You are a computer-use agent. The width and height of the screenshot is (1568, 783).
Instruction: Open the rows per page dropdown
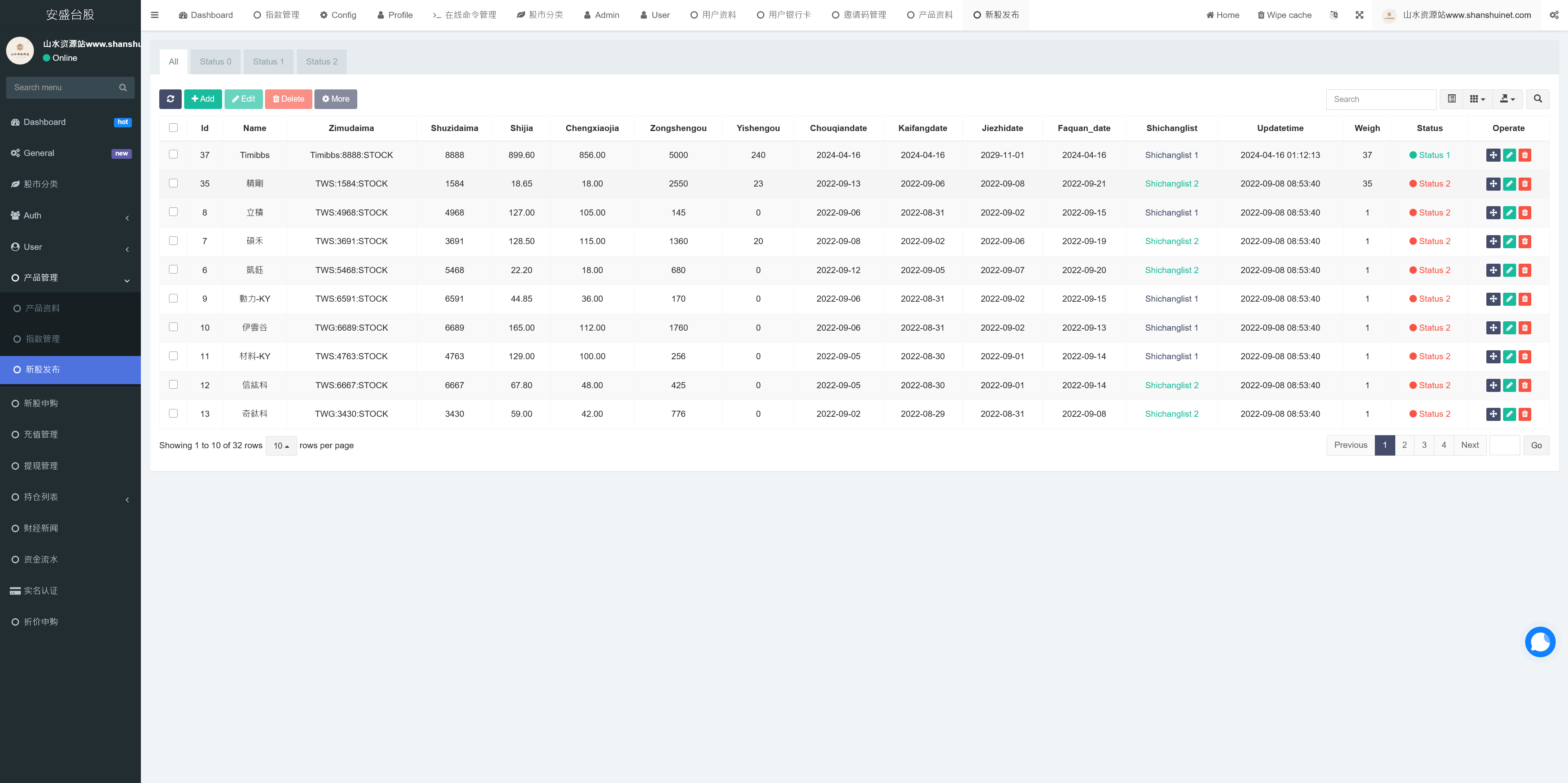281,445
